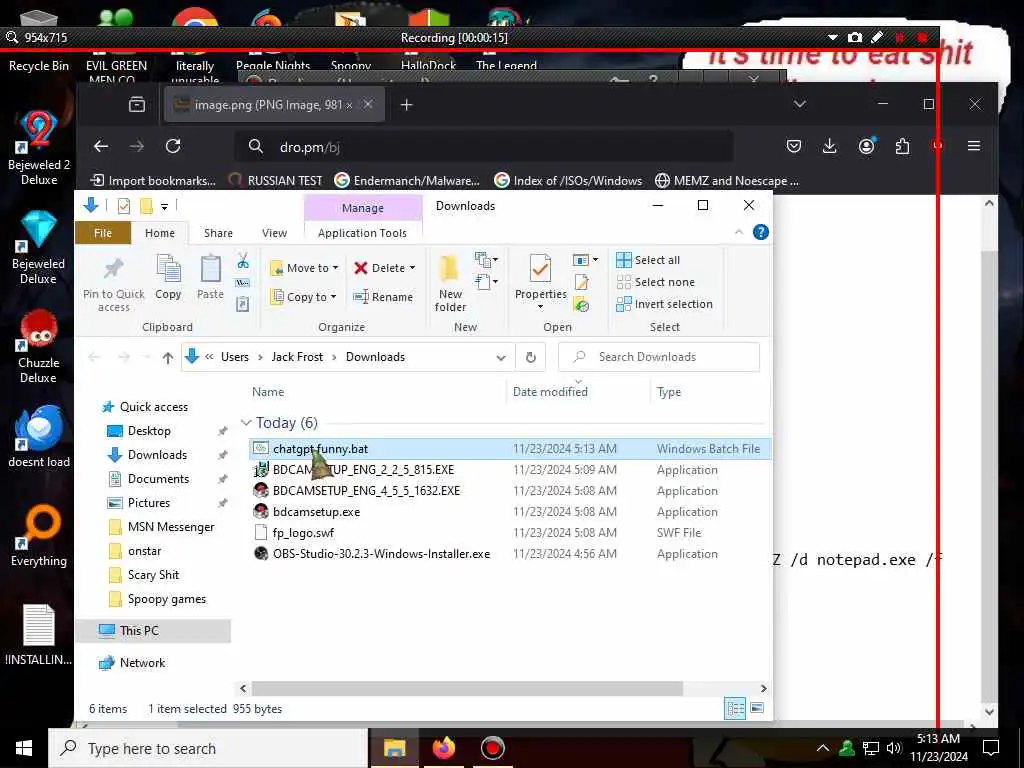Open the File tab in Explorer

click(103, 233)
